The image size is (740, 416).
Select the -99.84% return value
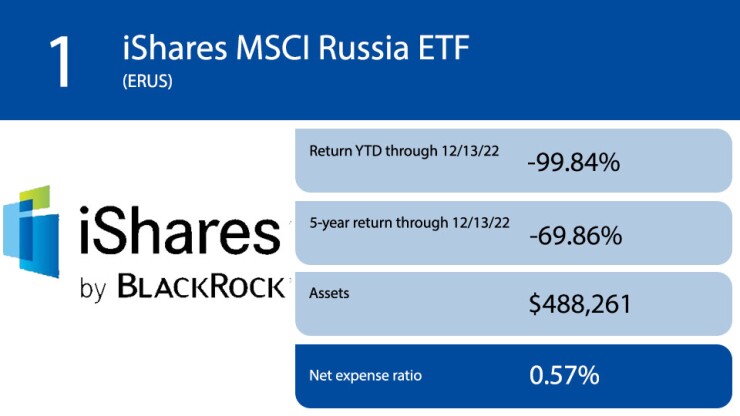click(x=573, y=163)
